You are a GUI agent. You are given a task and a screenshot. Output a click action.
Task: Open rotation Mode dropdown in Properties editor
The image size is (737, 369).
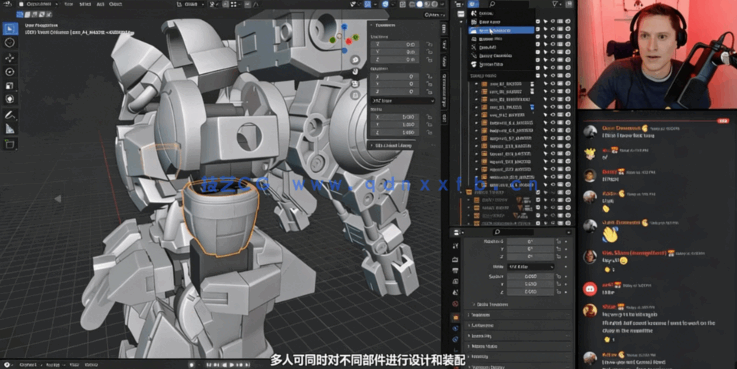point(530,267)
